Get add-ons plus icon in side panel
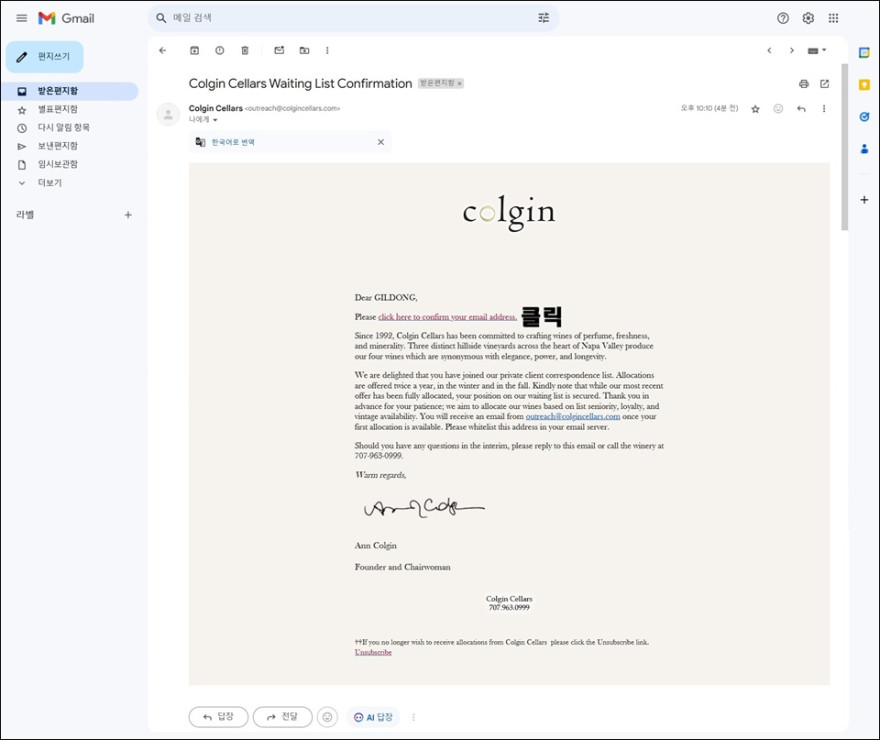The image size is (880, 740). click(x=864, y=200)
